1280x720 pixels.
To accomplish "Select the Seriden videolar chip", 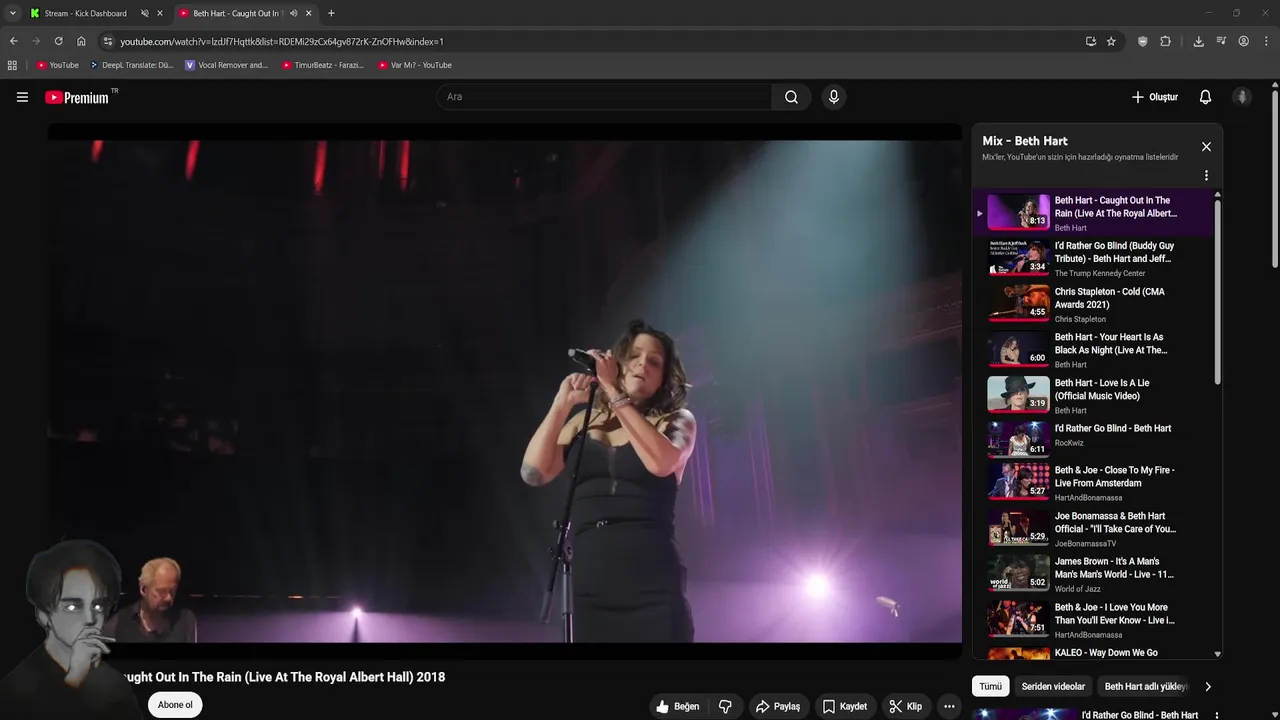I will (1053, 687).
